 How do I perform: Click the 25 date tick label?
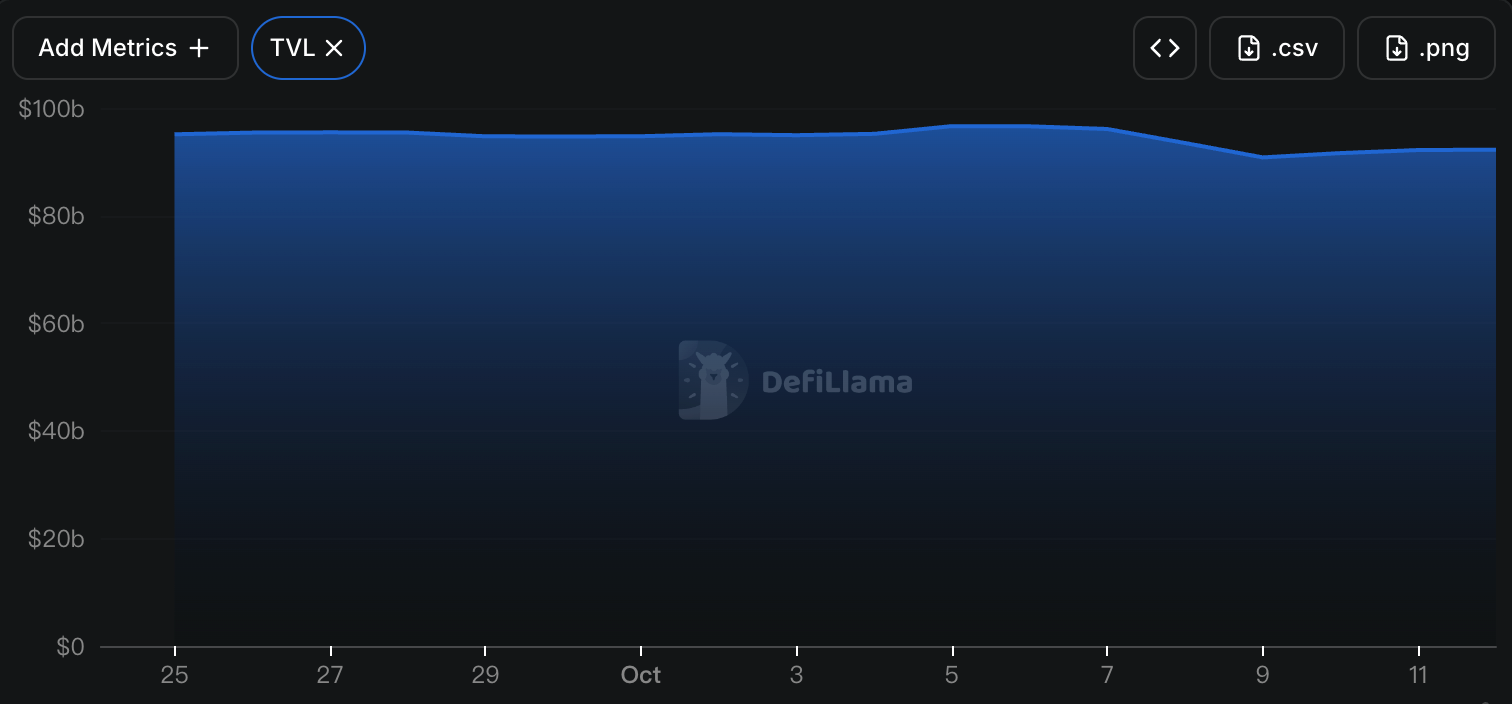tap(175, 675)
